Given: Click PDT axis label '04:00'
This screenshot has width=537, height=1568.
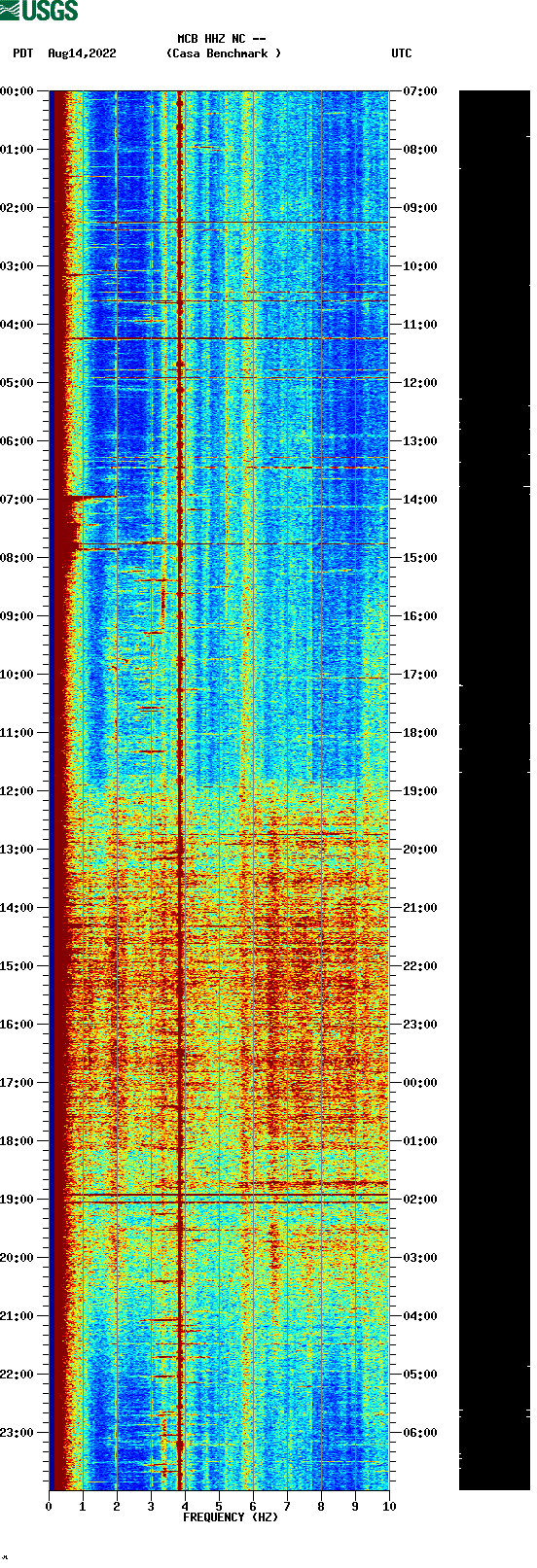Looking at the screenshot, I should coord(17,325).
